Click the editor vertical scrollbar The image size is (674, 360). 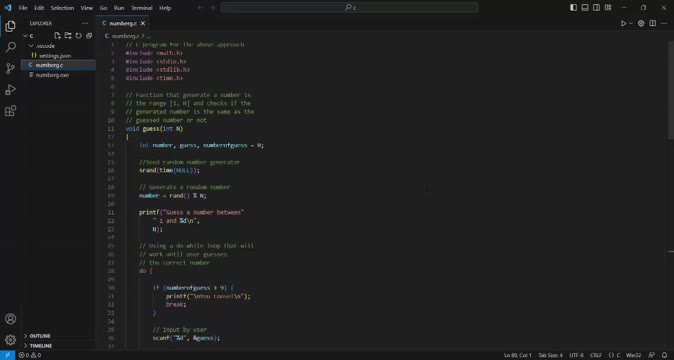pos(671,90)
